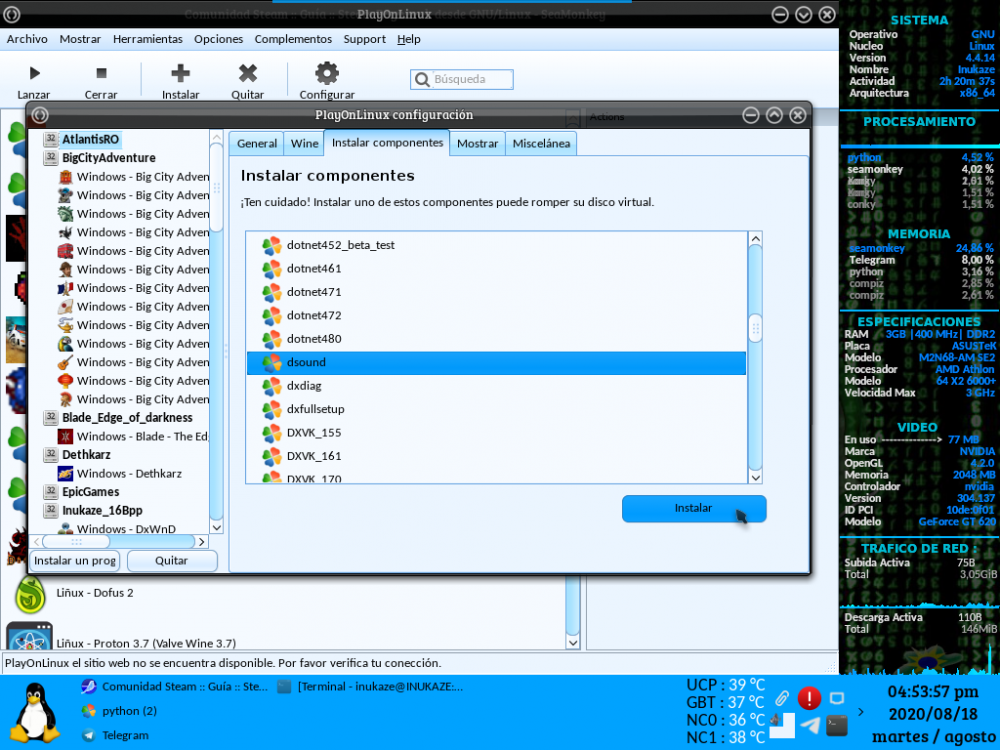
Task: Open Telegram from the system tray icon
Action: pyautogui.click(x=811, y=725)
